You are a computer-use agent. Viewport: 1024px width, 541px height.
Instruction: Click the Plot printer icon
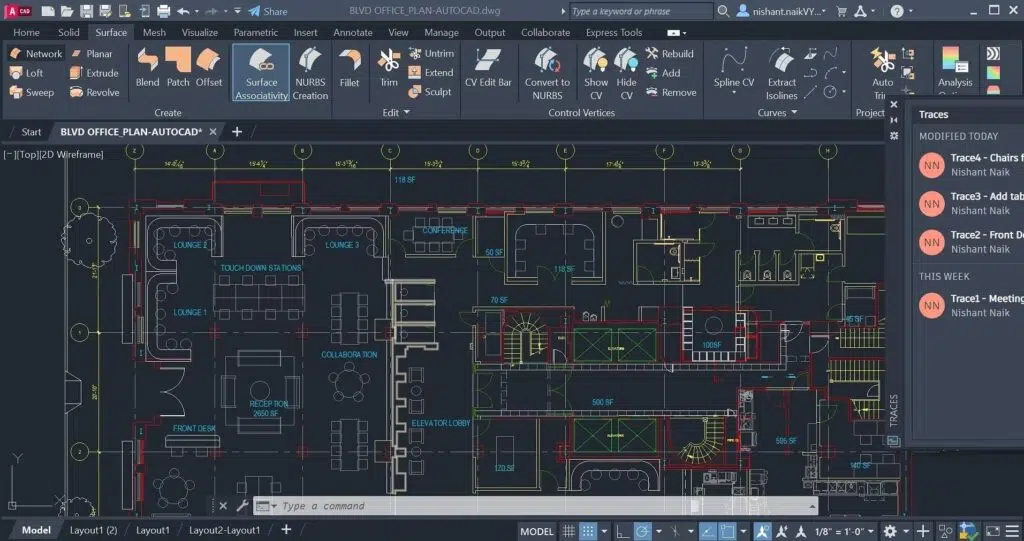(x=163, y=11)
